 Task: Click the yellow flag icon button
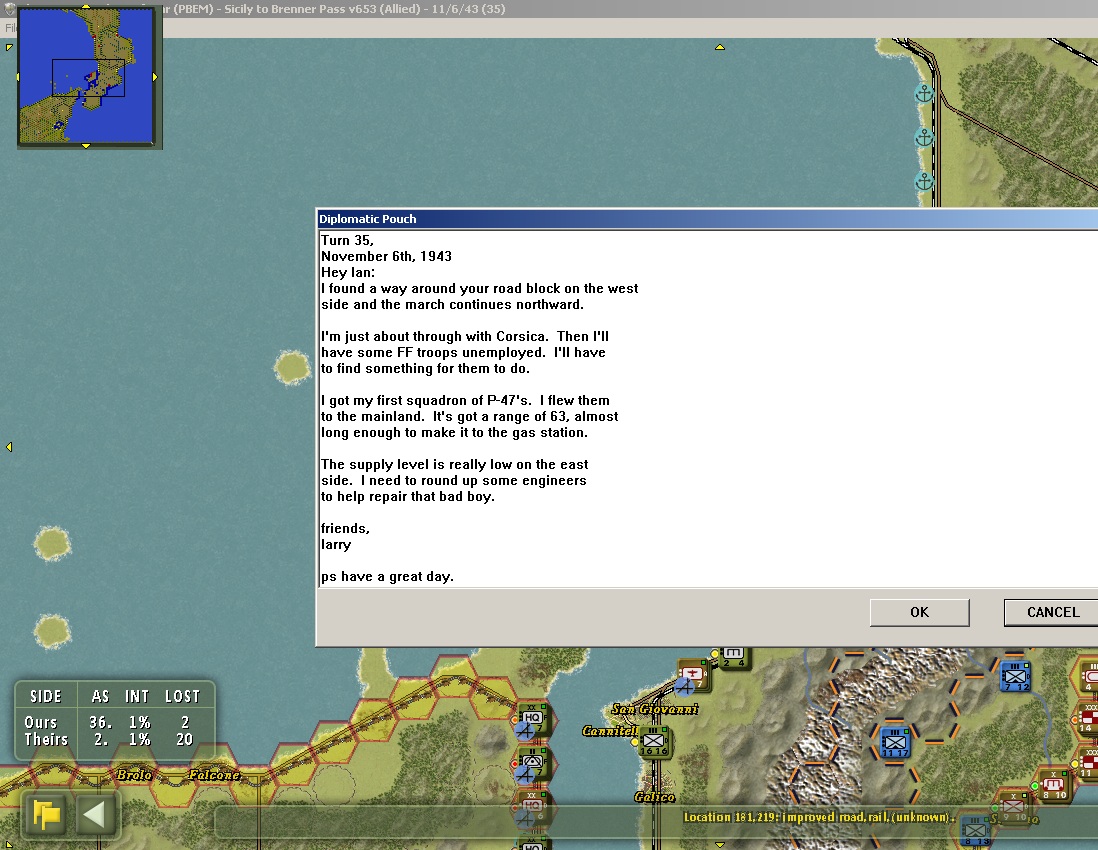(x=46, y=816)
